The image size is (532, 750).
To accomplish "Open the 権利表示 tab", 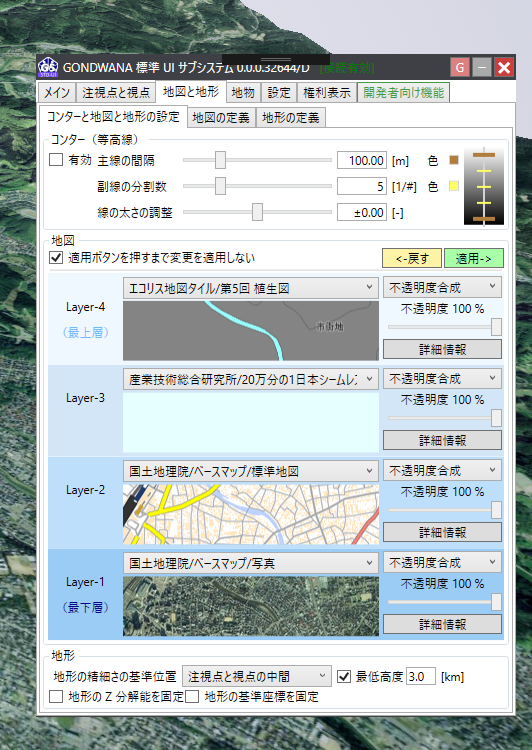I will [x=327, y=93].
